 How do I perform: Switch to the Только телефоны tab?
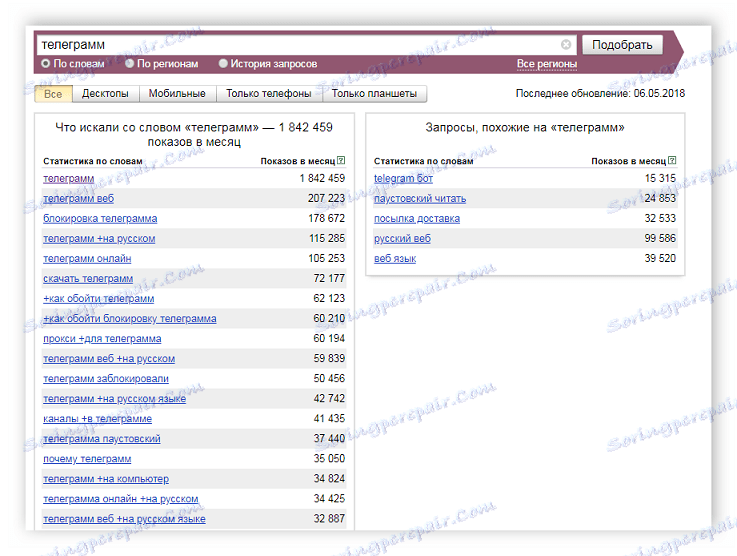pos(269,94)
